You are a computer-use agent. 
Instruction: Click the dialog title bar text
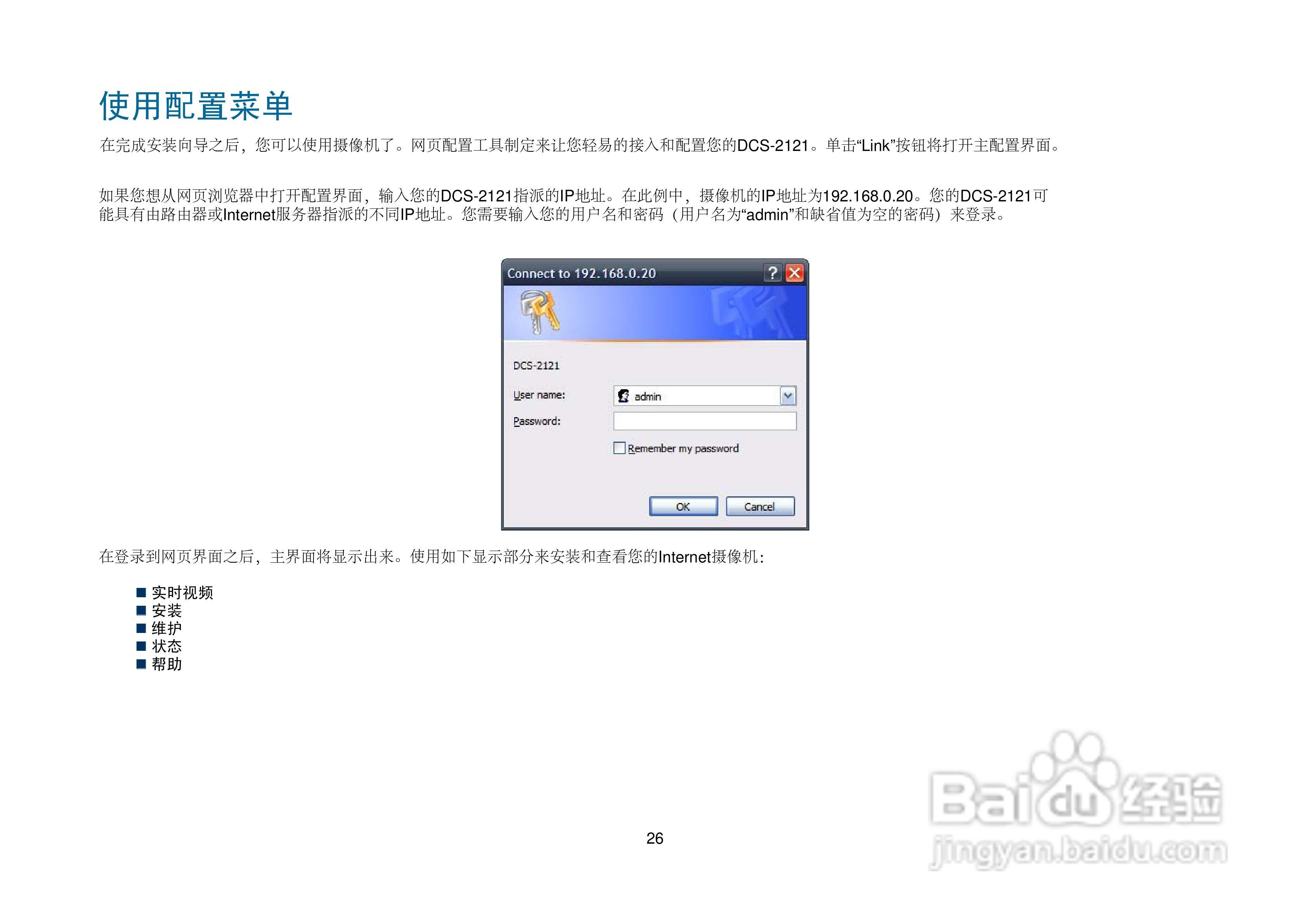coord(581,274)
